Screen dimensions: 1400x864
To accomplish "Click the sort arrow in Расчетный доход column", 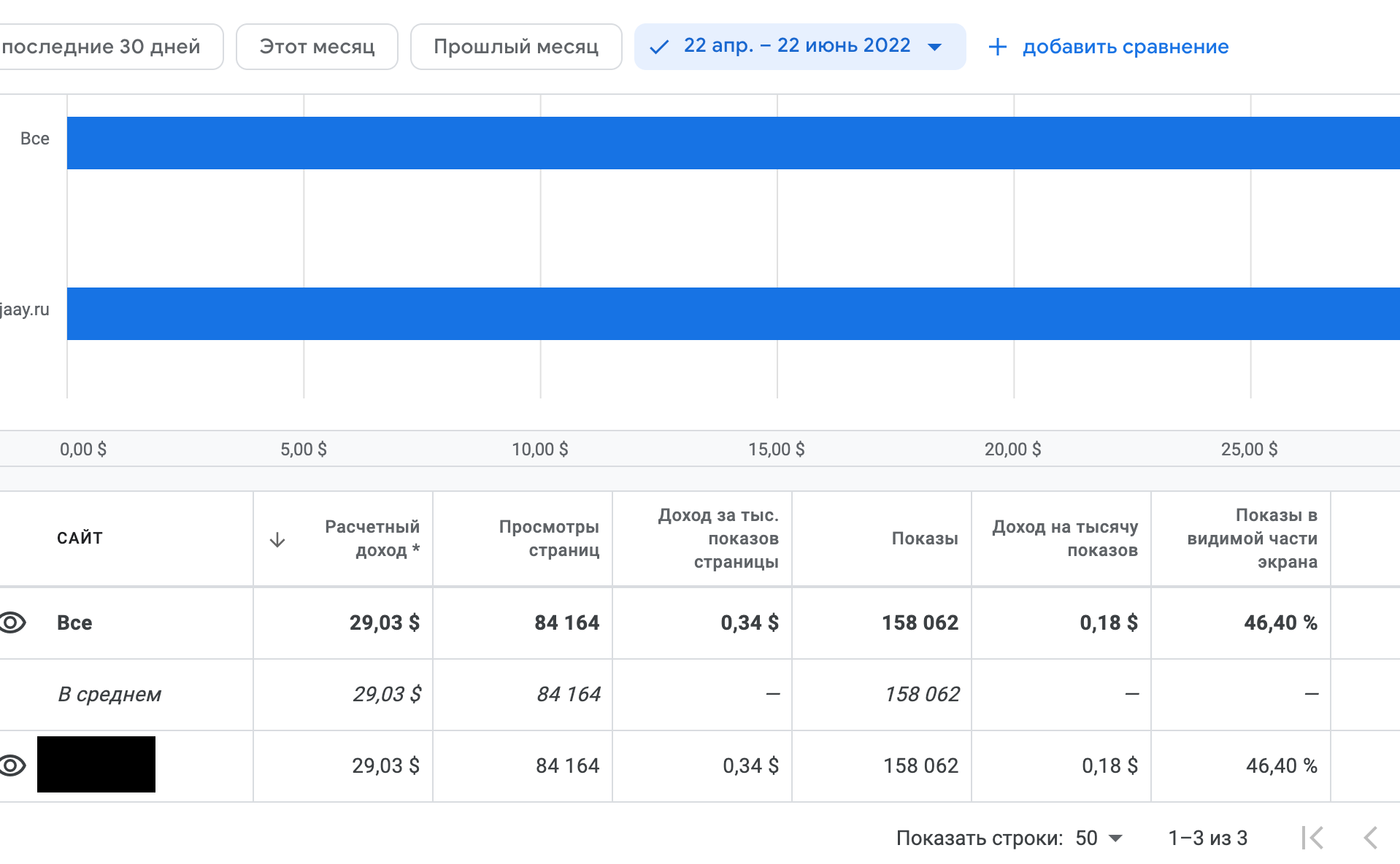I will [x=277, y=540].
